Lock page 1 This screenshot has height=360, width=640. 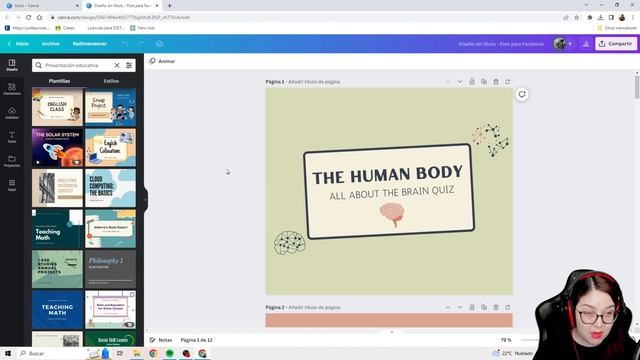[472, 82]
